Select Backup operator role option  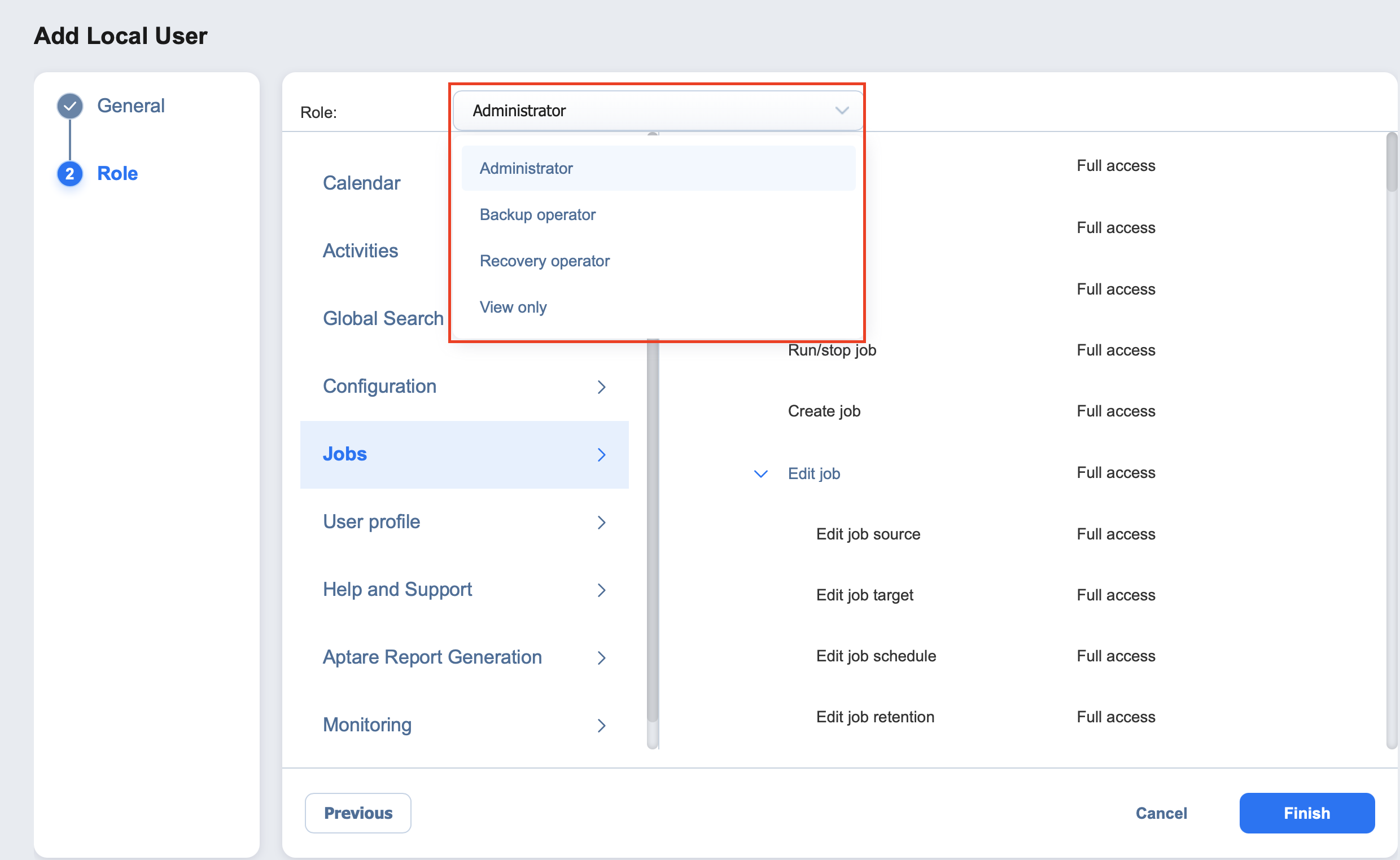[x=537, y=214]
